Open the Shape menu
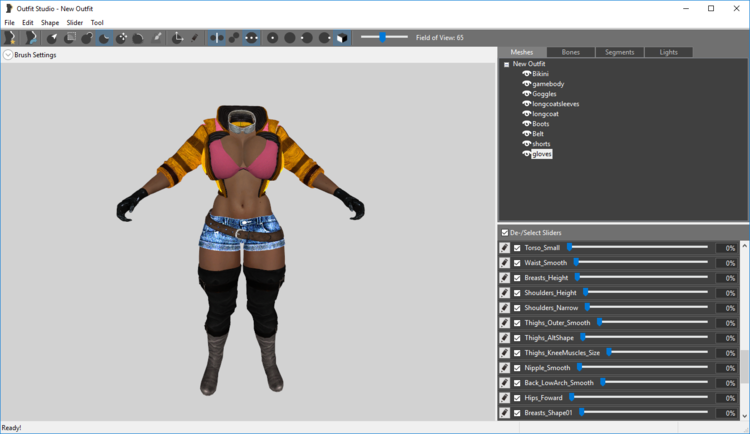This screenshot has height=434, width=750. [50, 22]
